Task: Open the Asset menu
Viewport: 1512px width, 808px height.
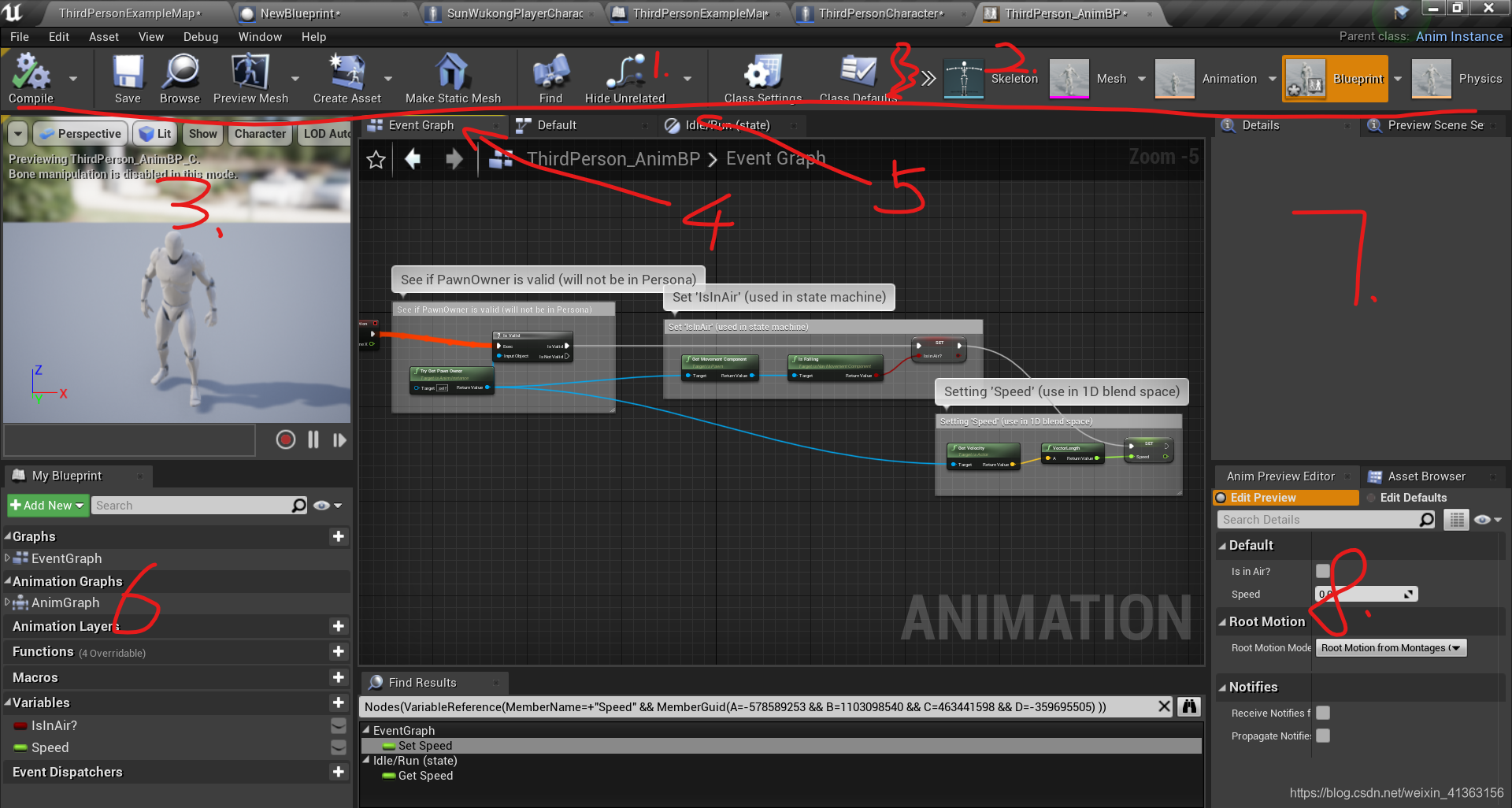Action: [x=104, y=37]
